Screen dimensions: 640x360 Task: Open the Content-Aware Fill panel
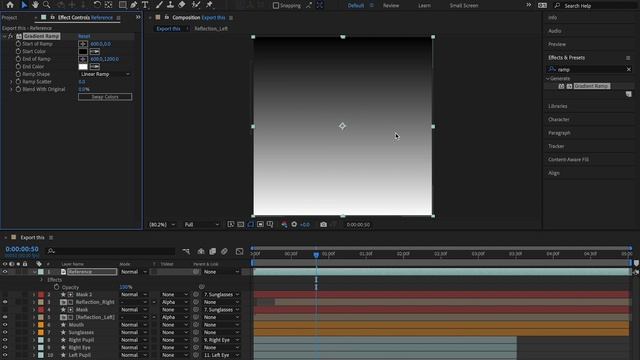568,160
